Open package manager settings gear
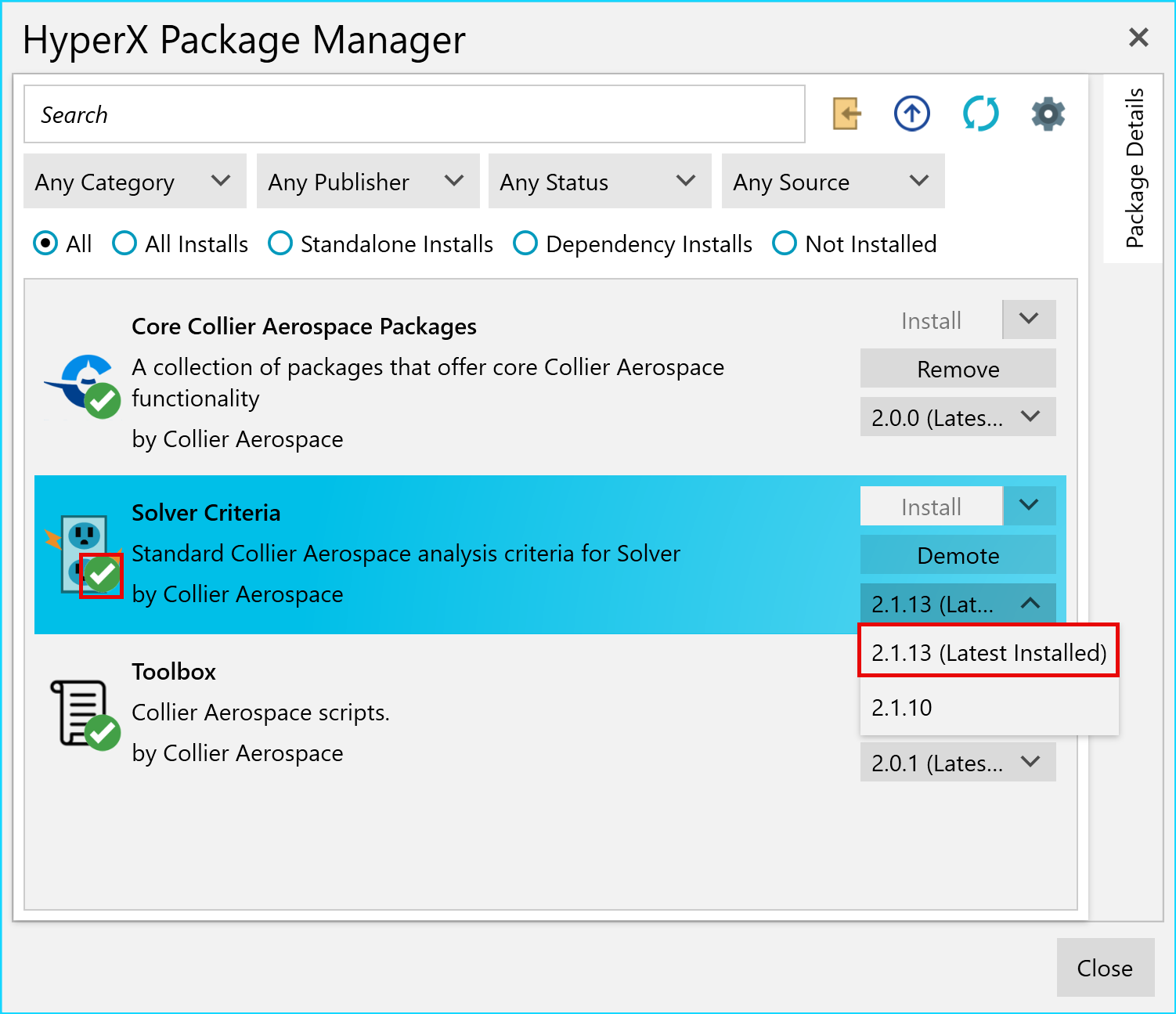1176x1014 pixels. pos(1048,114)
